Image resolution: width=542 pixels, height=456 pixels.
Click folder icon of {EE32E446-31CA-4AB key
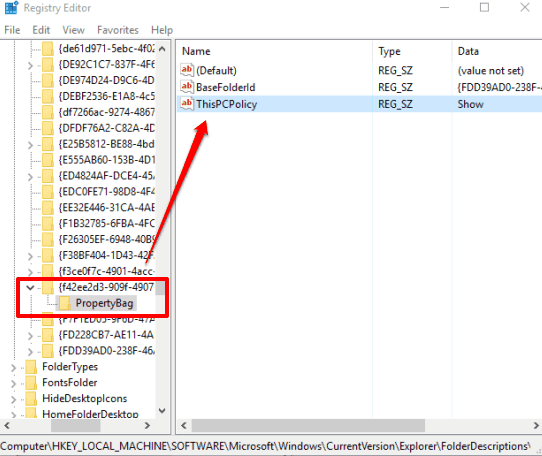click(48, 208)
